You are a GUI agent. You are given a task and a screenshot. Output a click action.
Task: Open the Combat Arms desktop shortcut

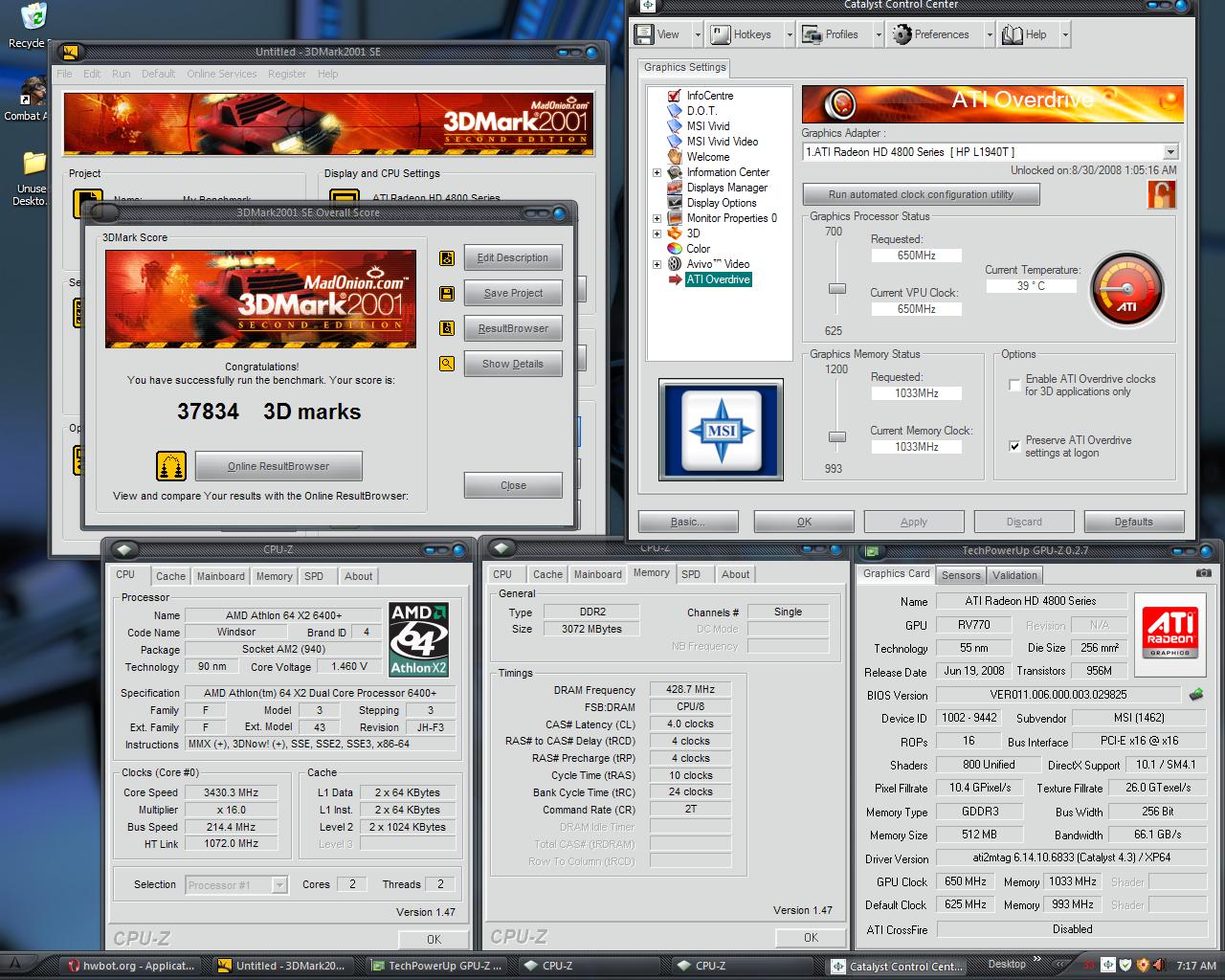coord(33,92)
